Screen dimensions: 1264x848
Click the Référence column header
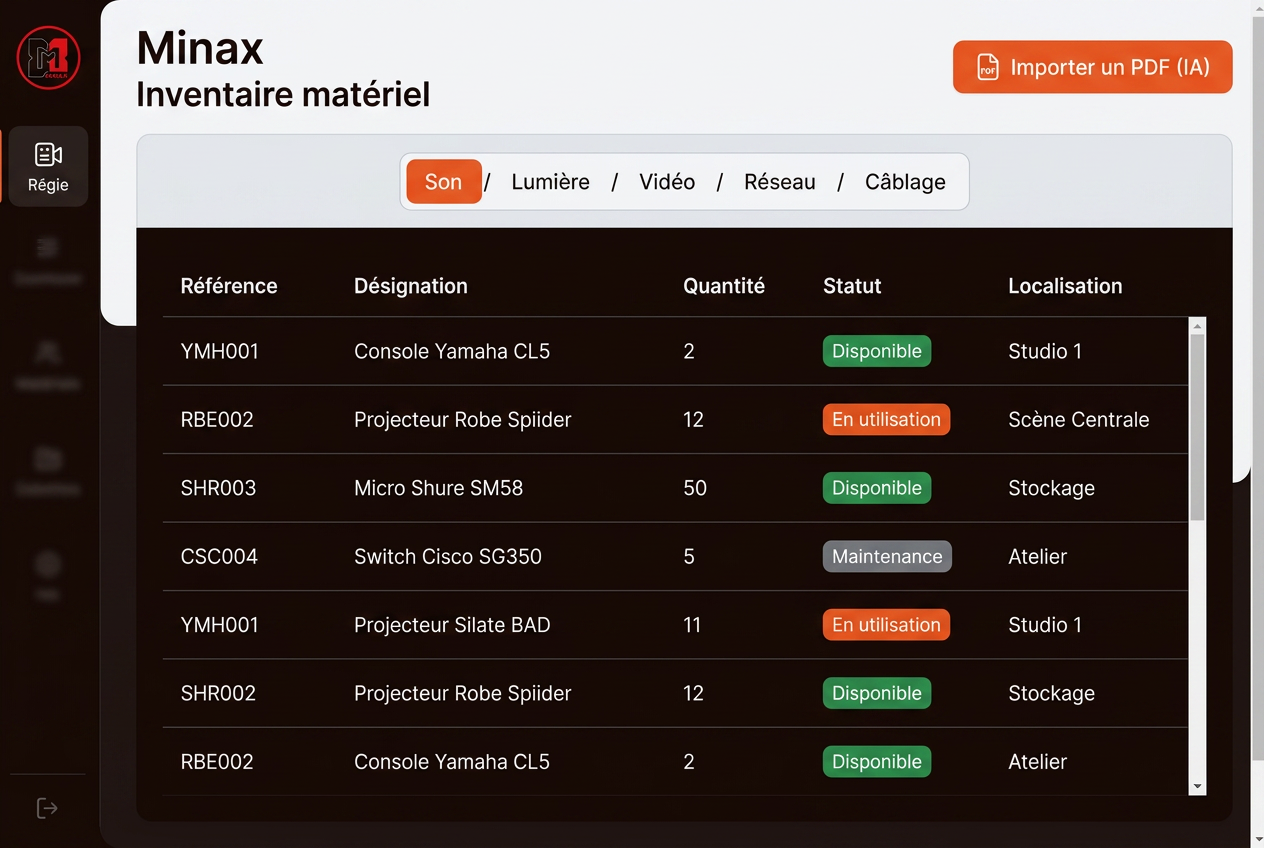229,286
